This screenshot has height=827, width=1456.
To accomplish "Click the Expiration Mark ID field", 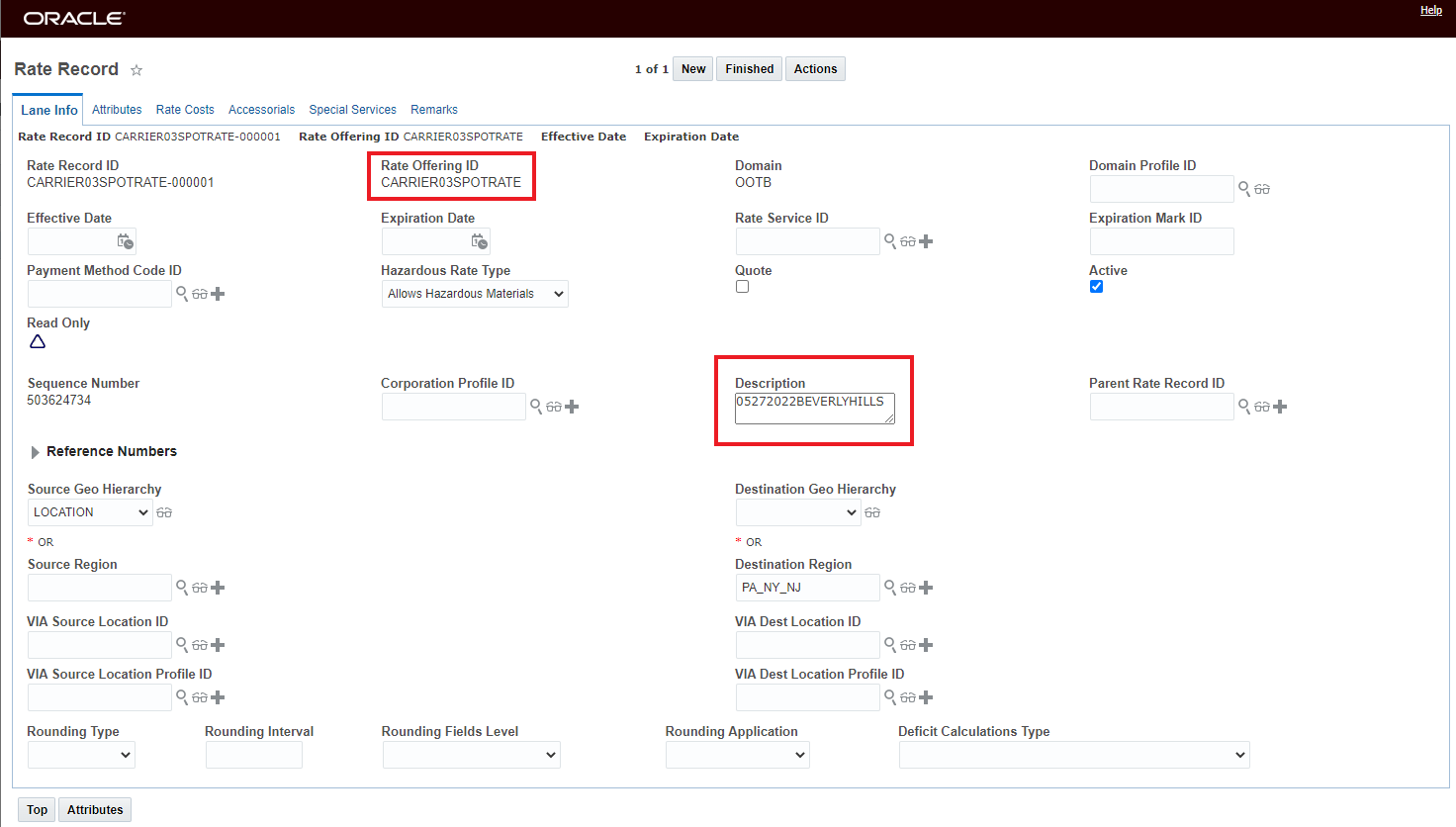I will [x=1162, y=241].
